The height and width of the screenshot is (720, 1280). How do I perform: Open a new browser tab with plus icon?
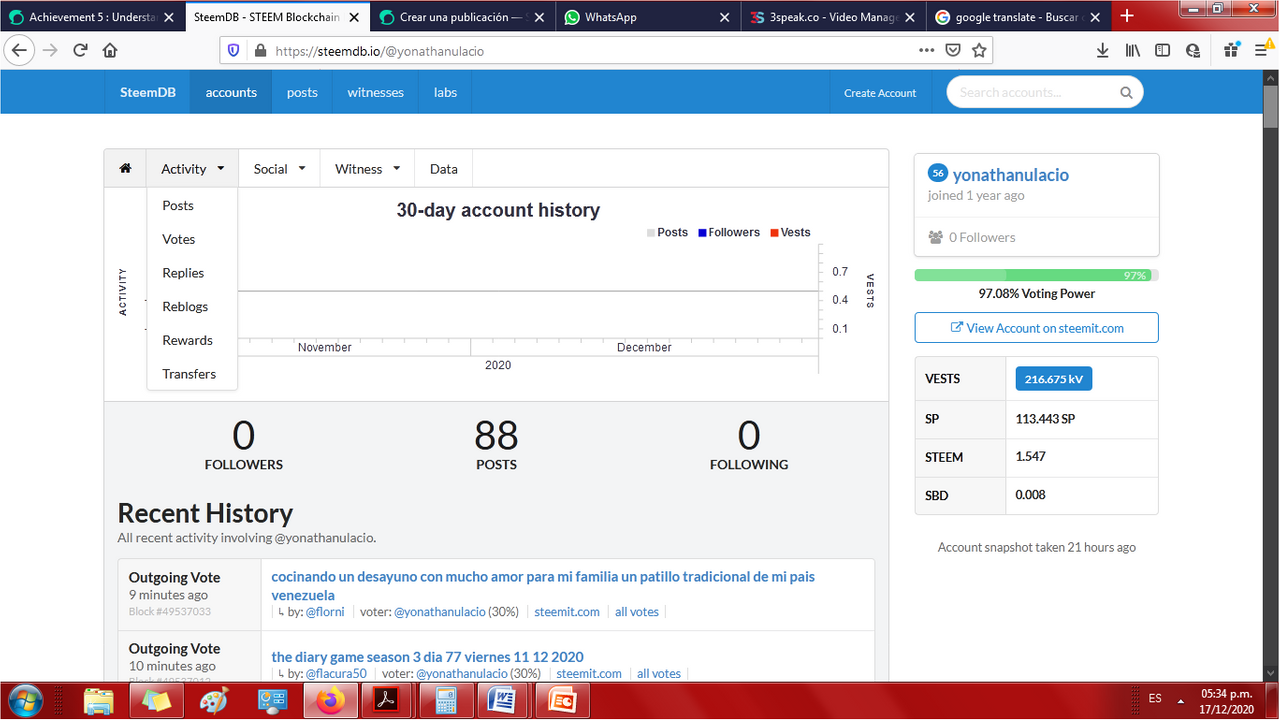[1127, 16]
